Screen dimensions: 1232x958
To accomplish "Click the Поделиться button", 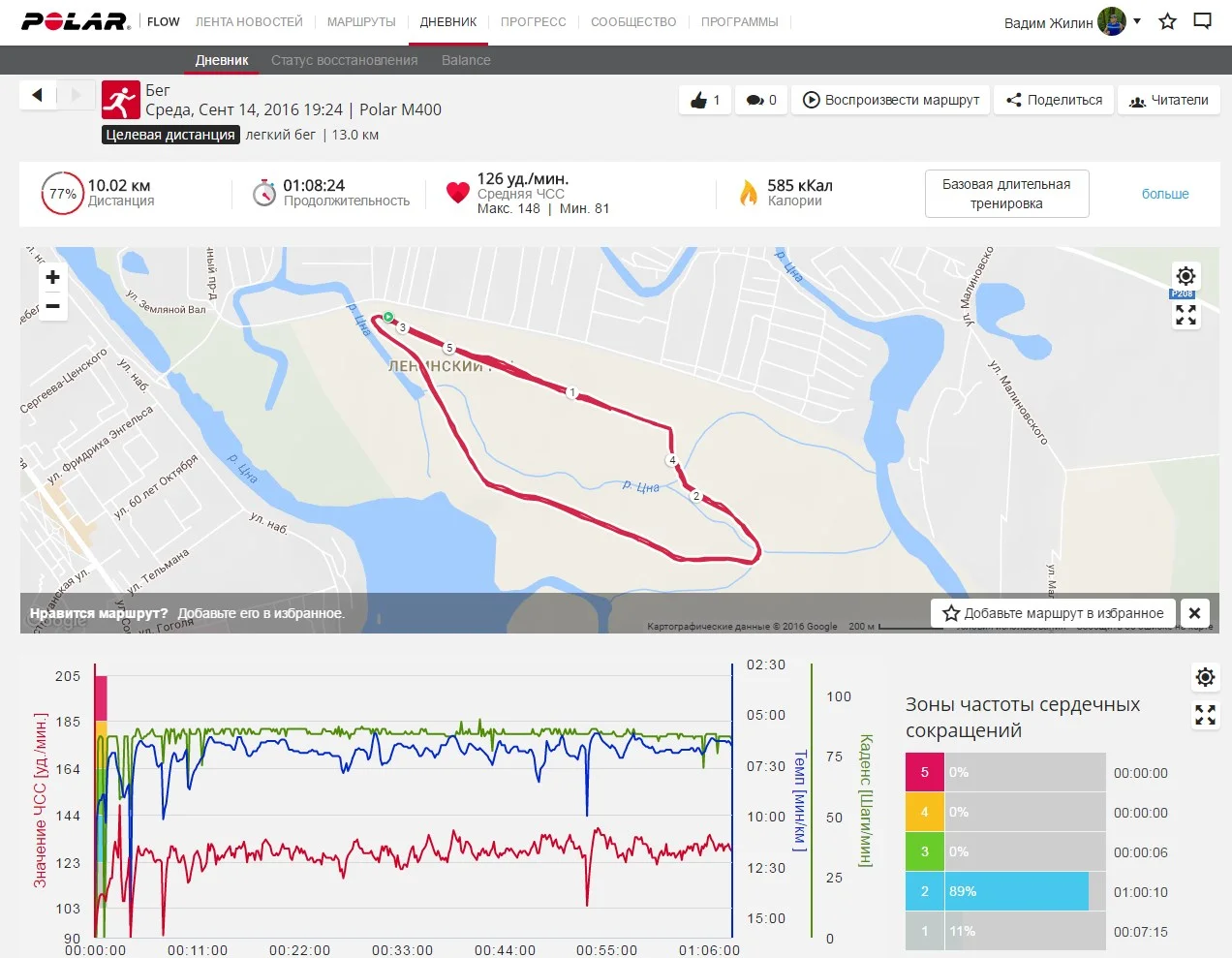I will tap(1054, 100).
